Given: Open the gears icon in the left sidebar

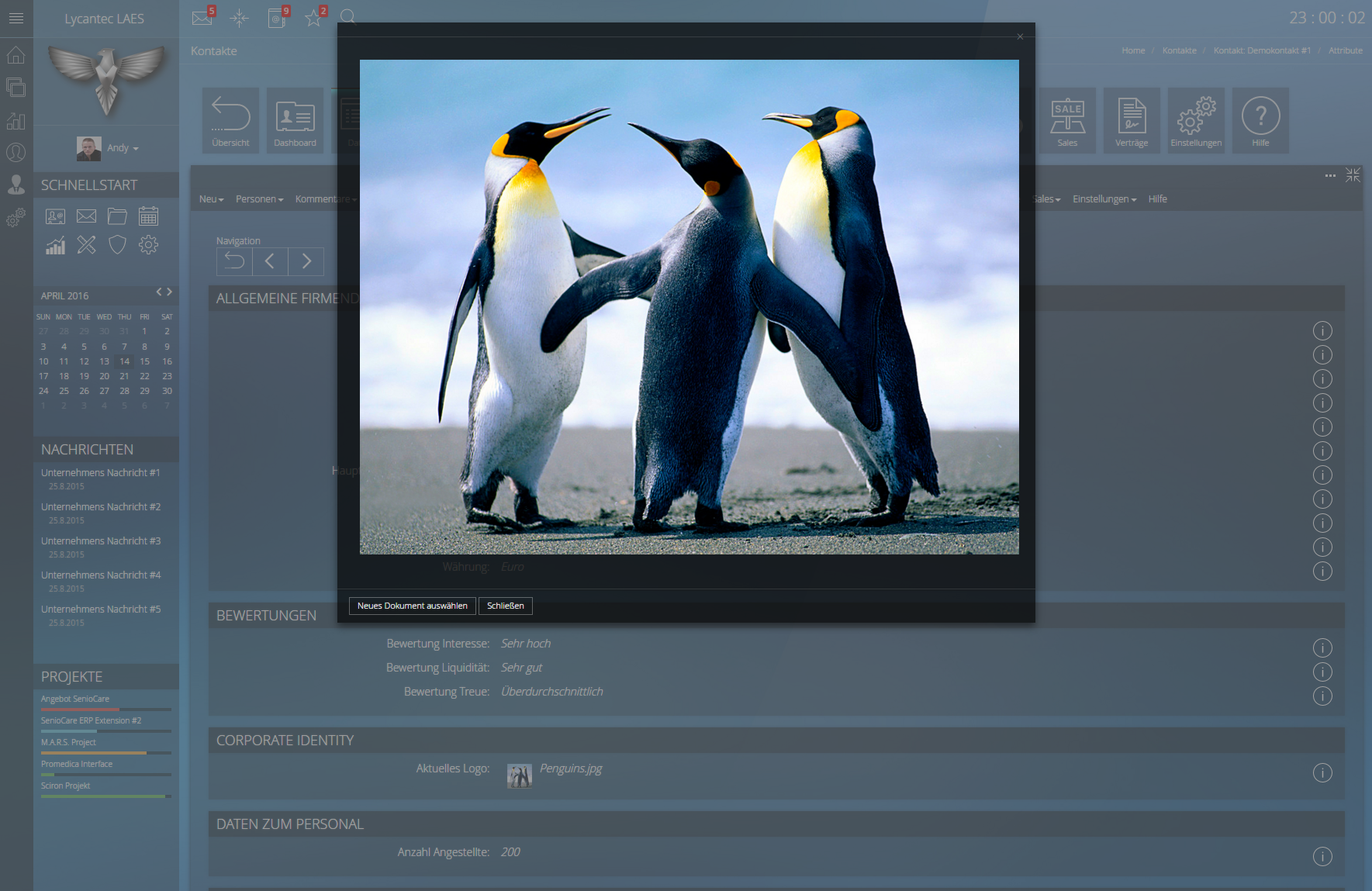Looking at the screenshot, I should (16, 218).
